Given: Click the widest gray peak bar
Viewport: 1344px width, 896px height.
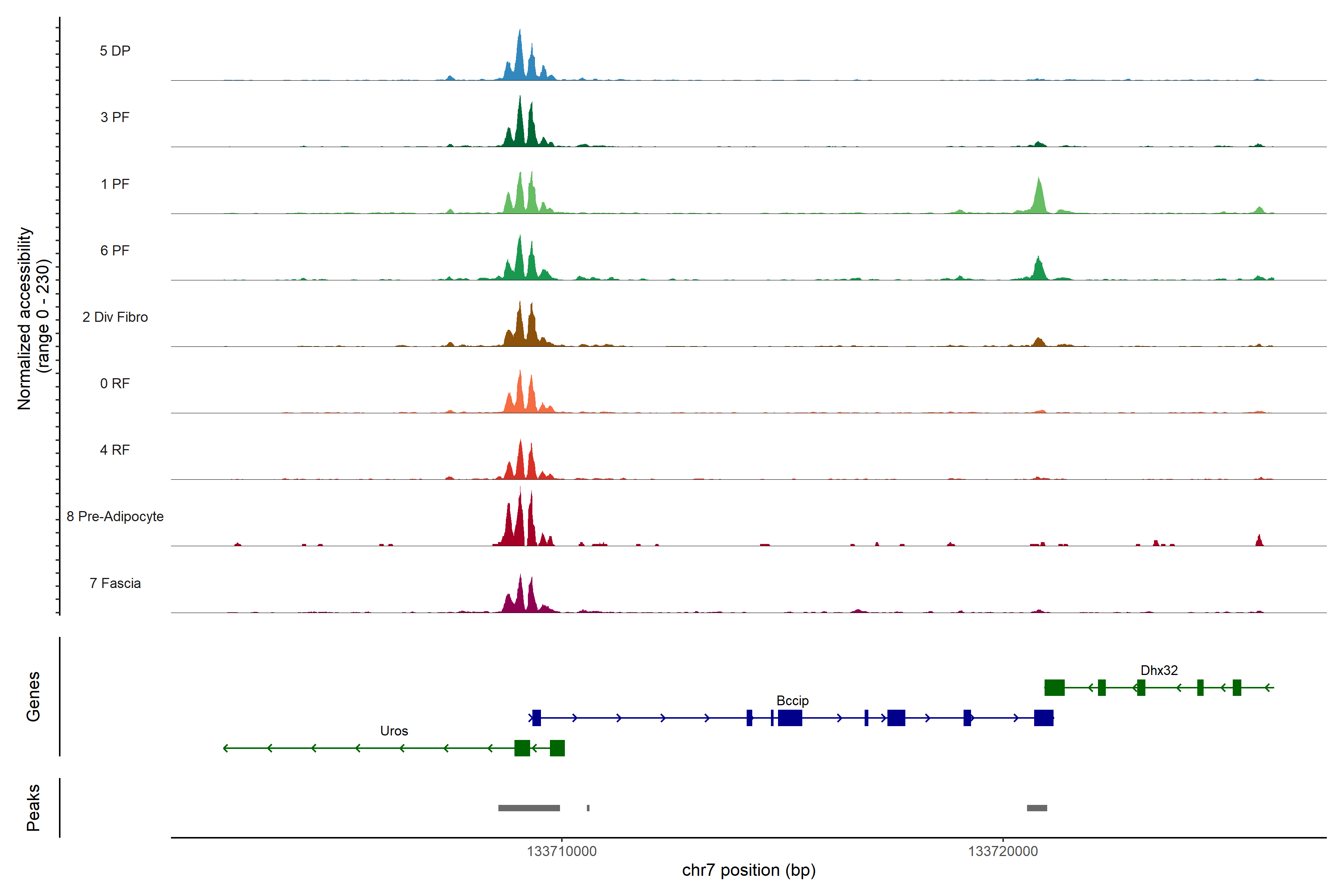Looking at the screenshot, I should 529,808.
